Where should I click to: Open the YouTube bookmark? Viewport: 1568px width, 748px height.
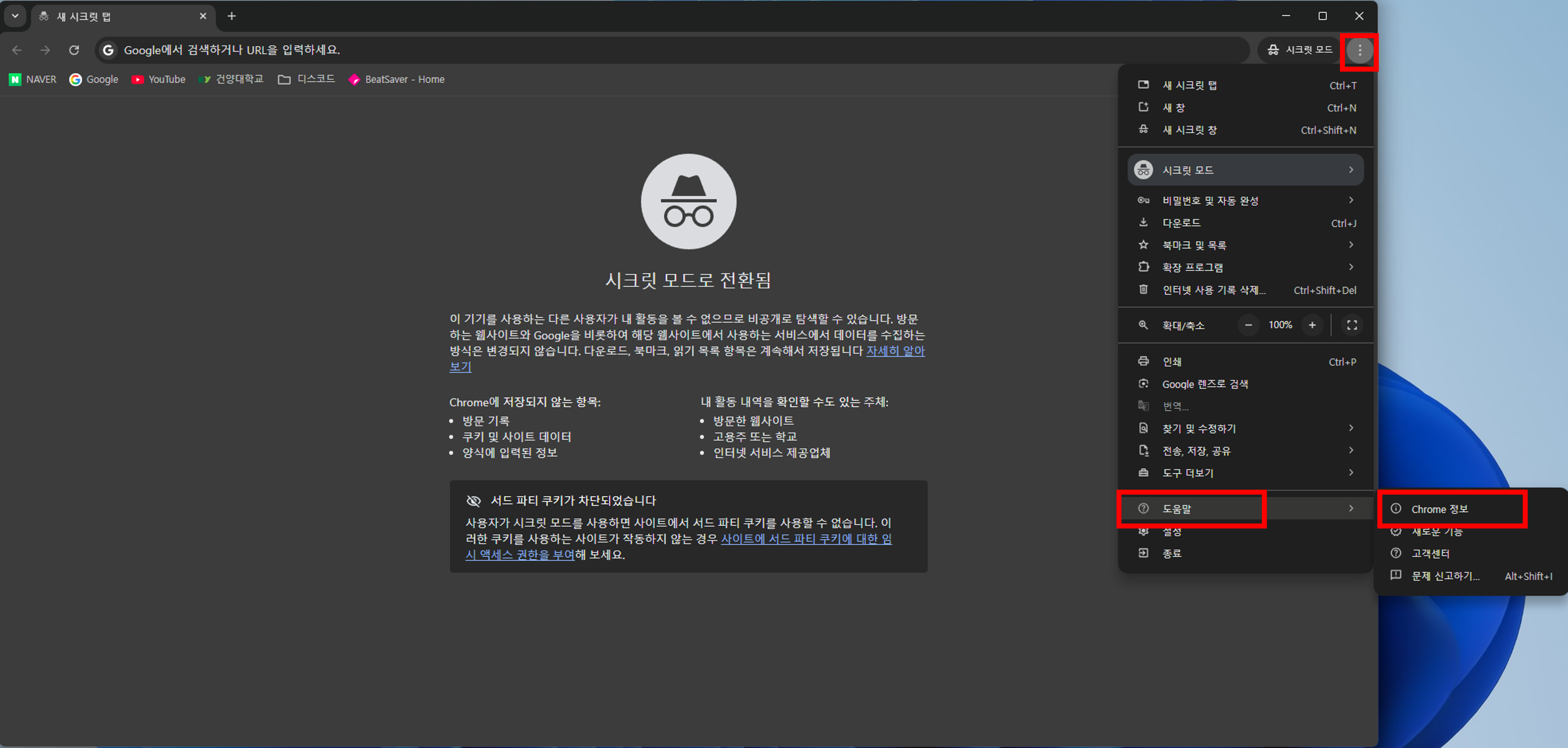pos(158,79)
